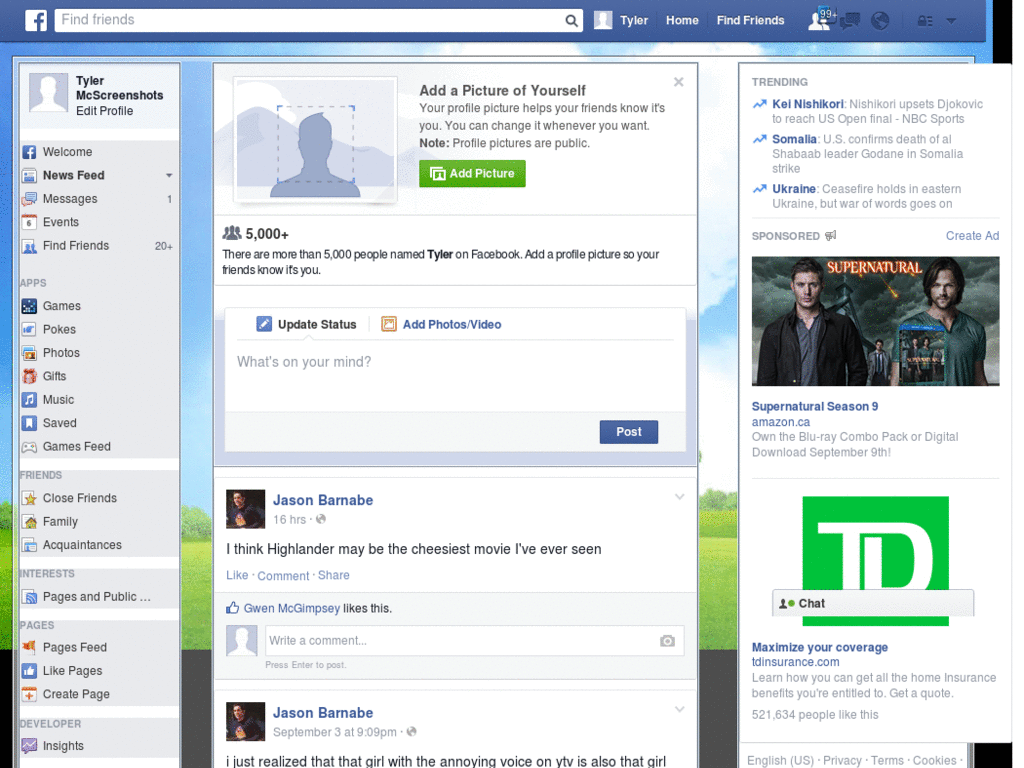Click the Maximize your coverage link

[820, 647]
